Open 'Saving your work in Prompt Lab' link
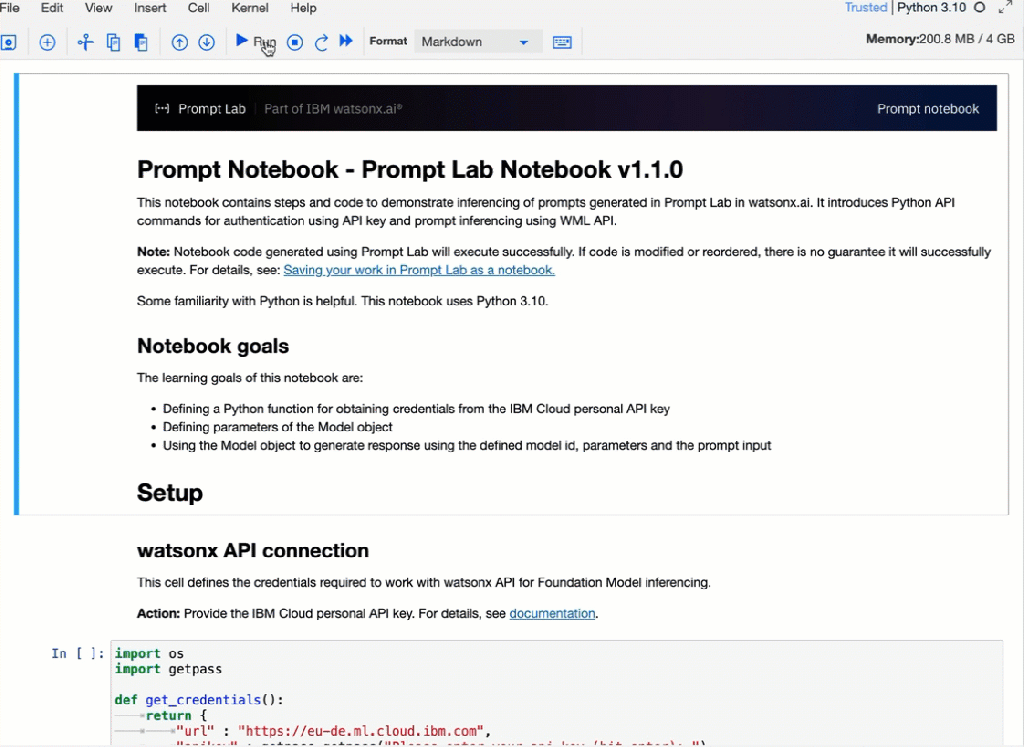 point(419,270)
